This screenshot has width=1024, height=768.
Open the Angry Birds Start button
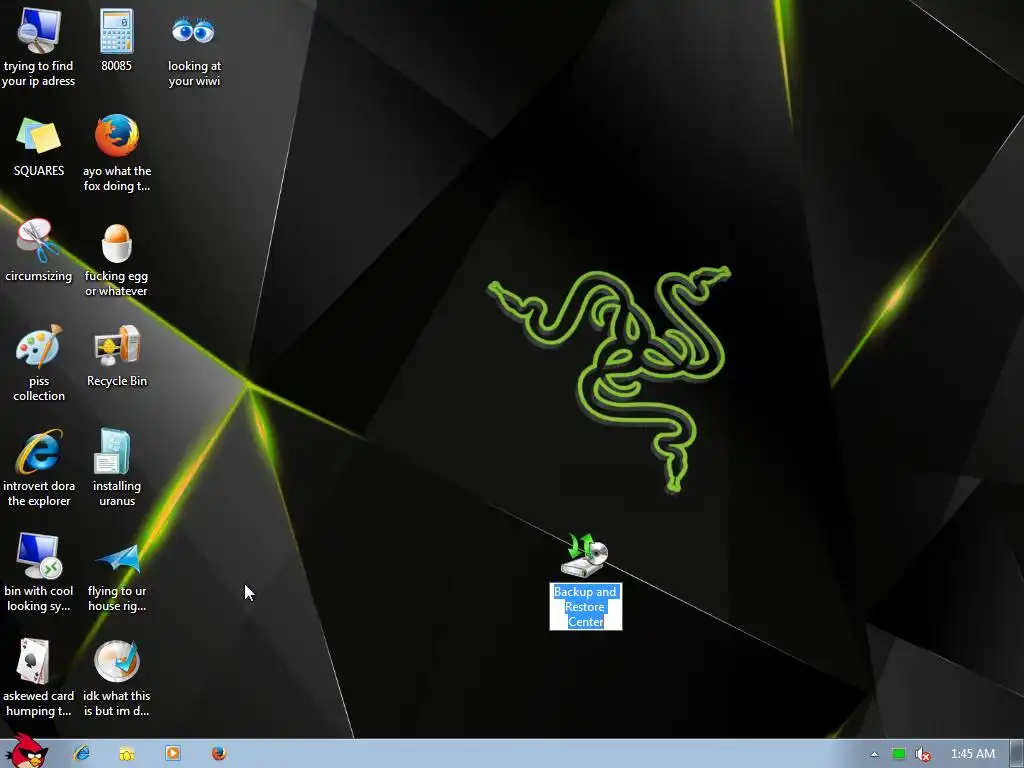coord(26,751)
